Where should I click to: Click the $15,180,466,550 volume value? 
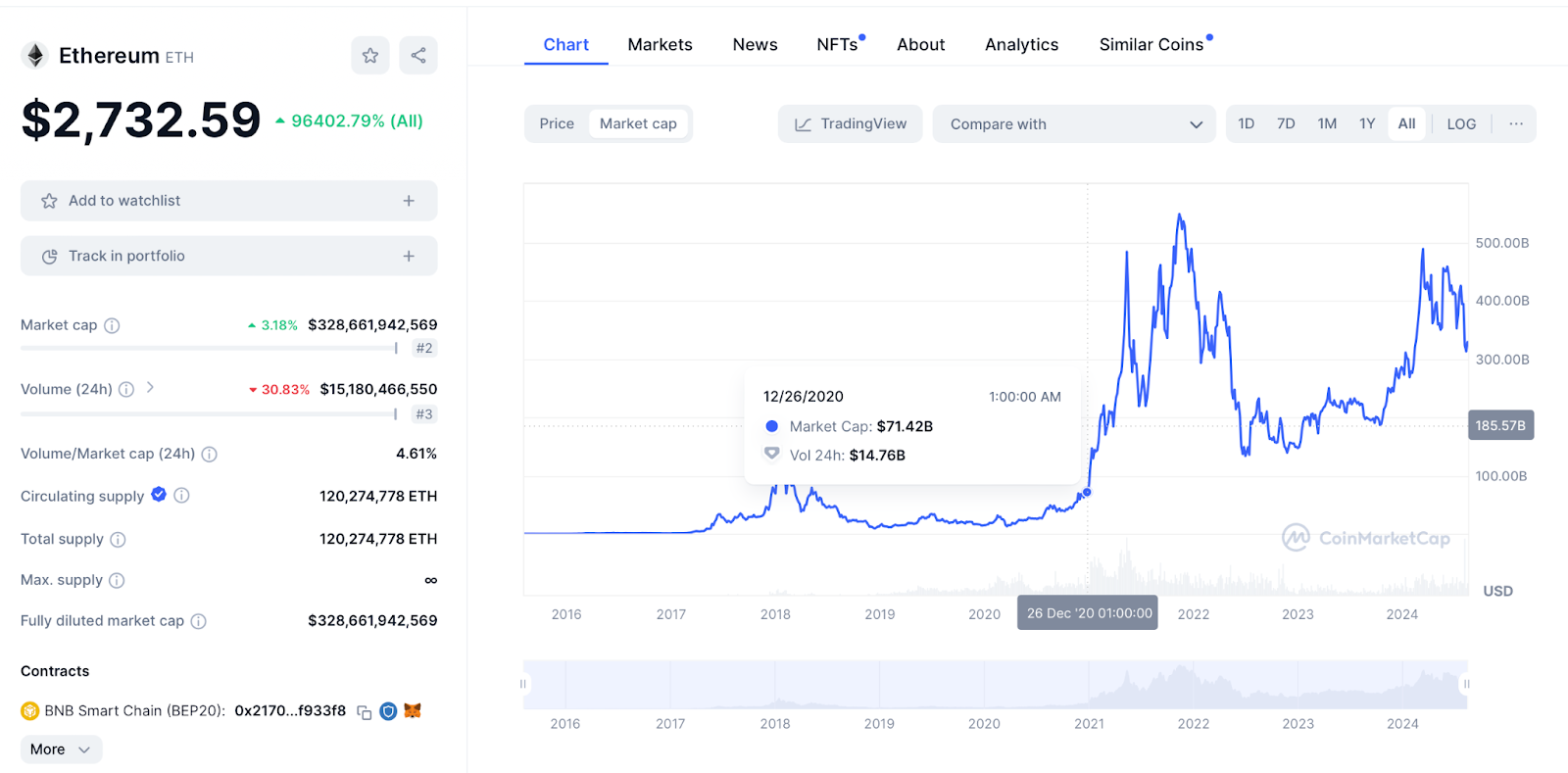378,389
